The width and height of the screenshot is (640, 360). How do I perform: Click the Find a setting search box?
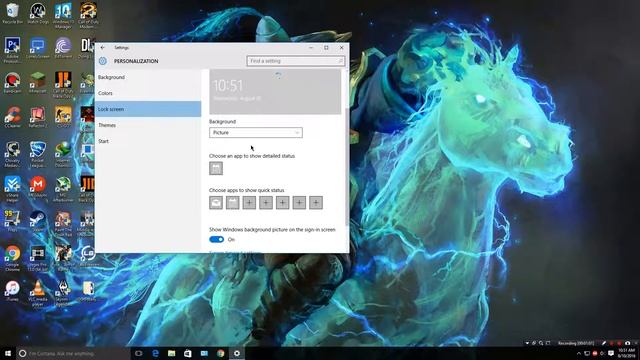[296, 61]
